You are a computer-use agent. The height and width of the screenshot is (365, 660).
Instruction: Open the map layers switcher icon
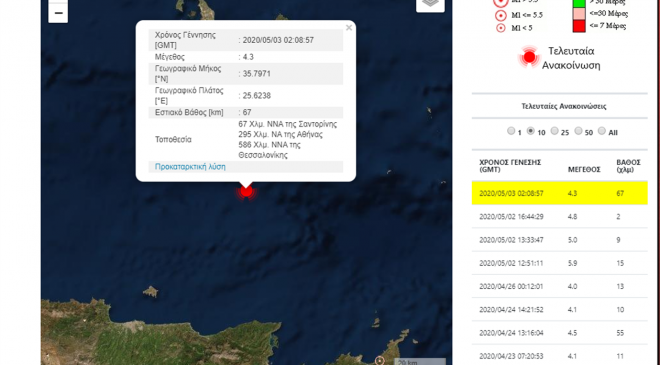[430, 3]
